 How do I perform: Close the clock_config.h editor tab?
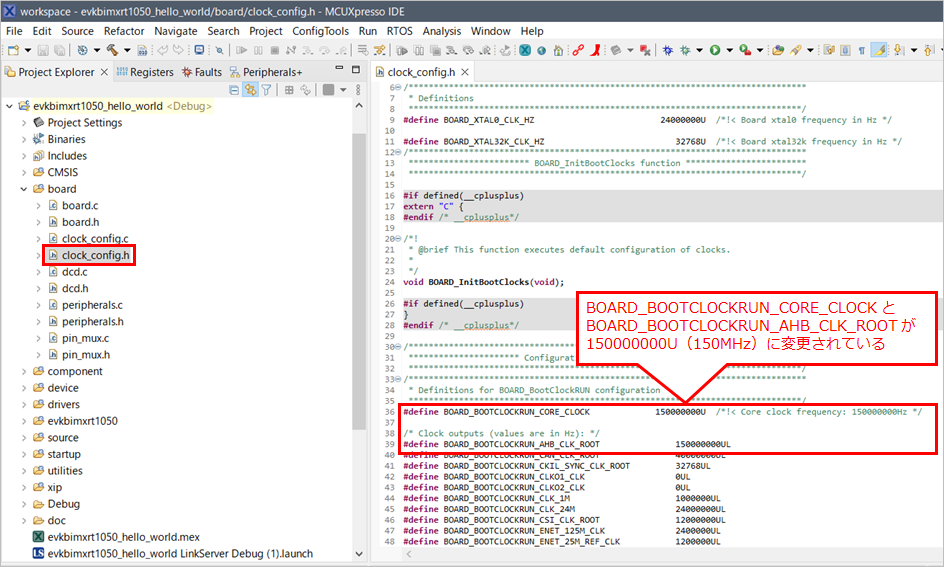coord(465,72)
